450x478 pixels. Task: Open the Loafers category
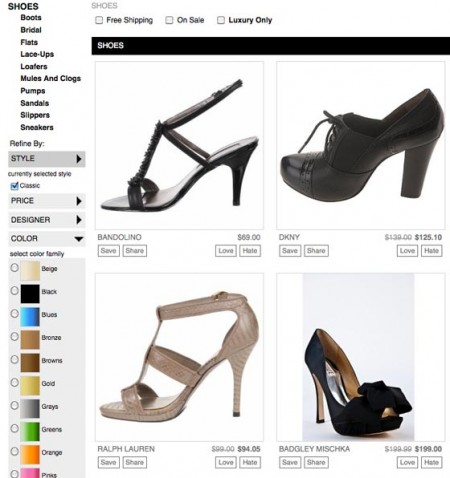pyautogui.click(x=34, y=67)
